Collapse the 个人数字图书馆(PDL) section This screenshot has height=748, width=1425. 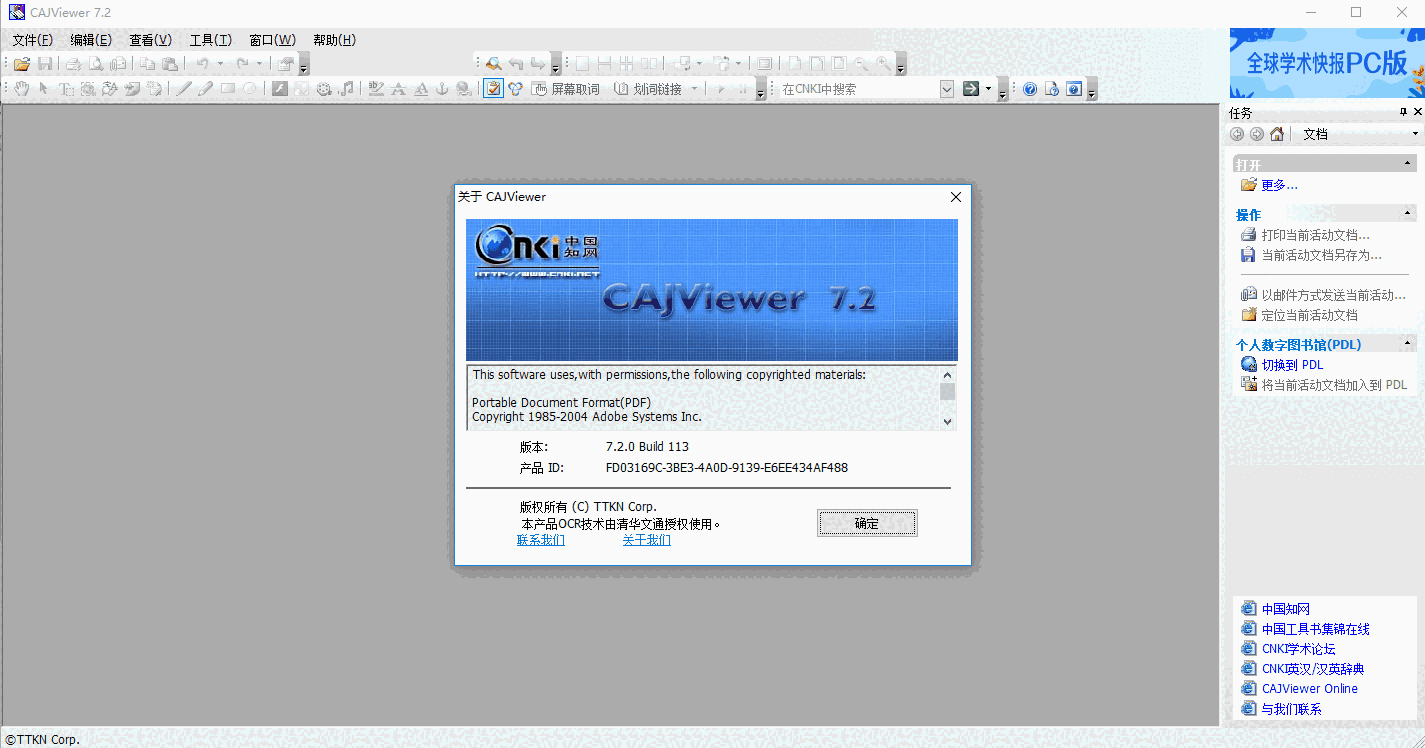(1408, 343)
